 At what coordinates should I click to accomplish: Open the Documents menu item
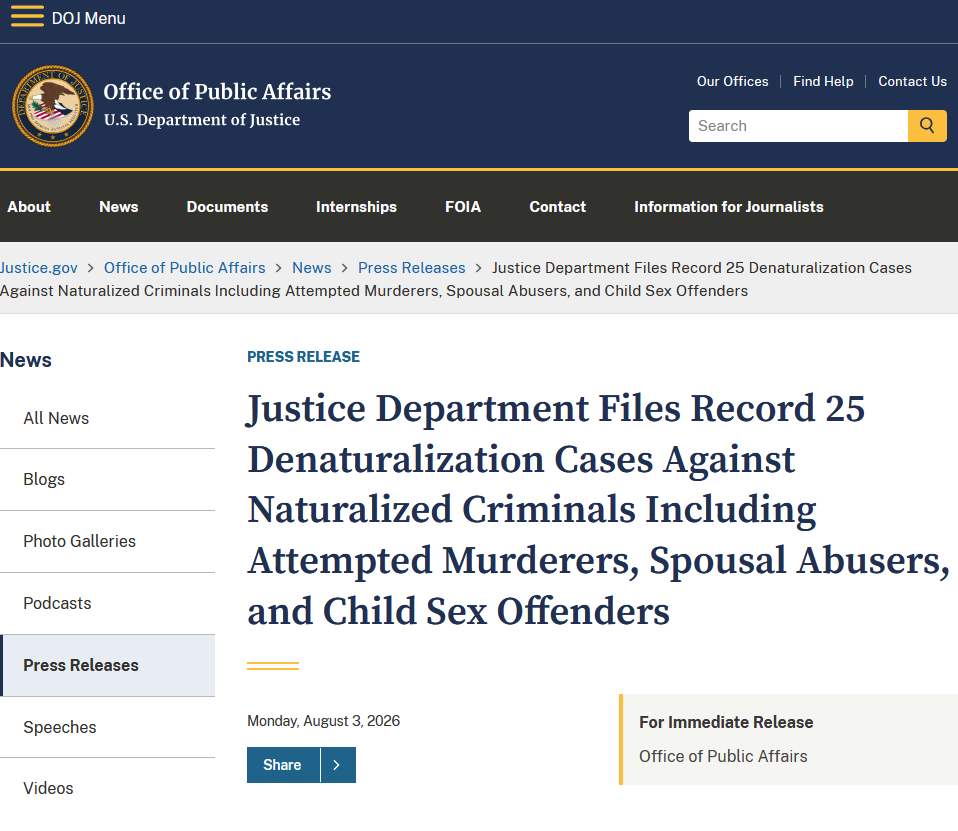coord(227,207)
